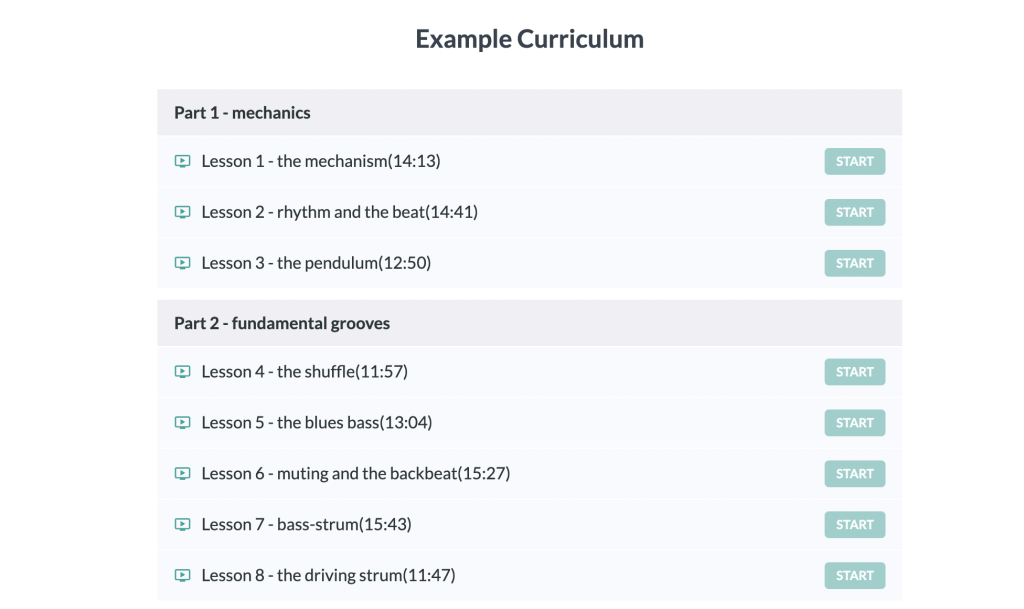Start the muting and the backbeat lesson
The image size is (1024, 609).
(x=854, y=474)
